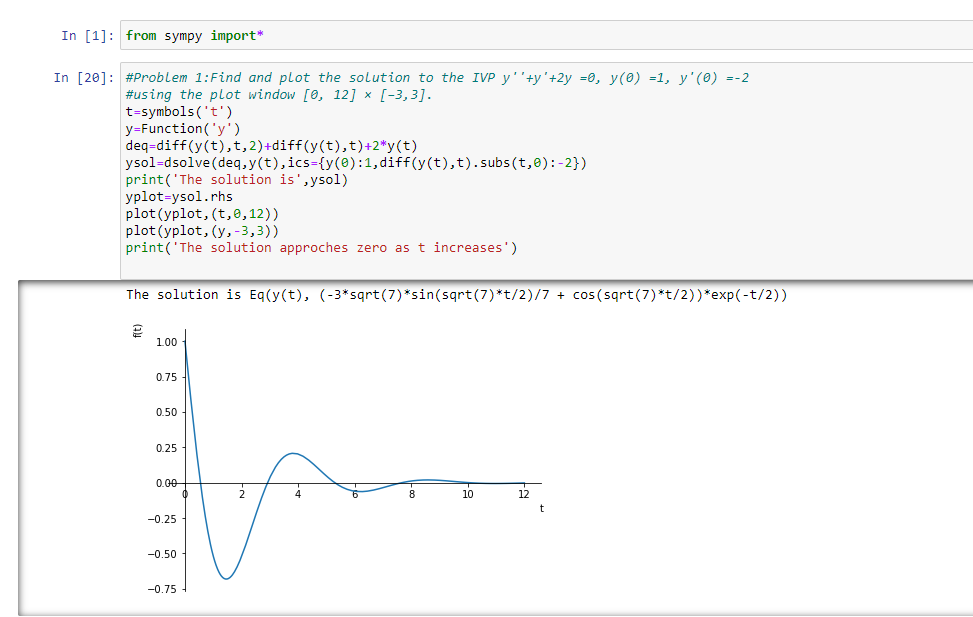Click the t axis label on plot
This screenshot has height=617, width=973.
tap(540, 507)
